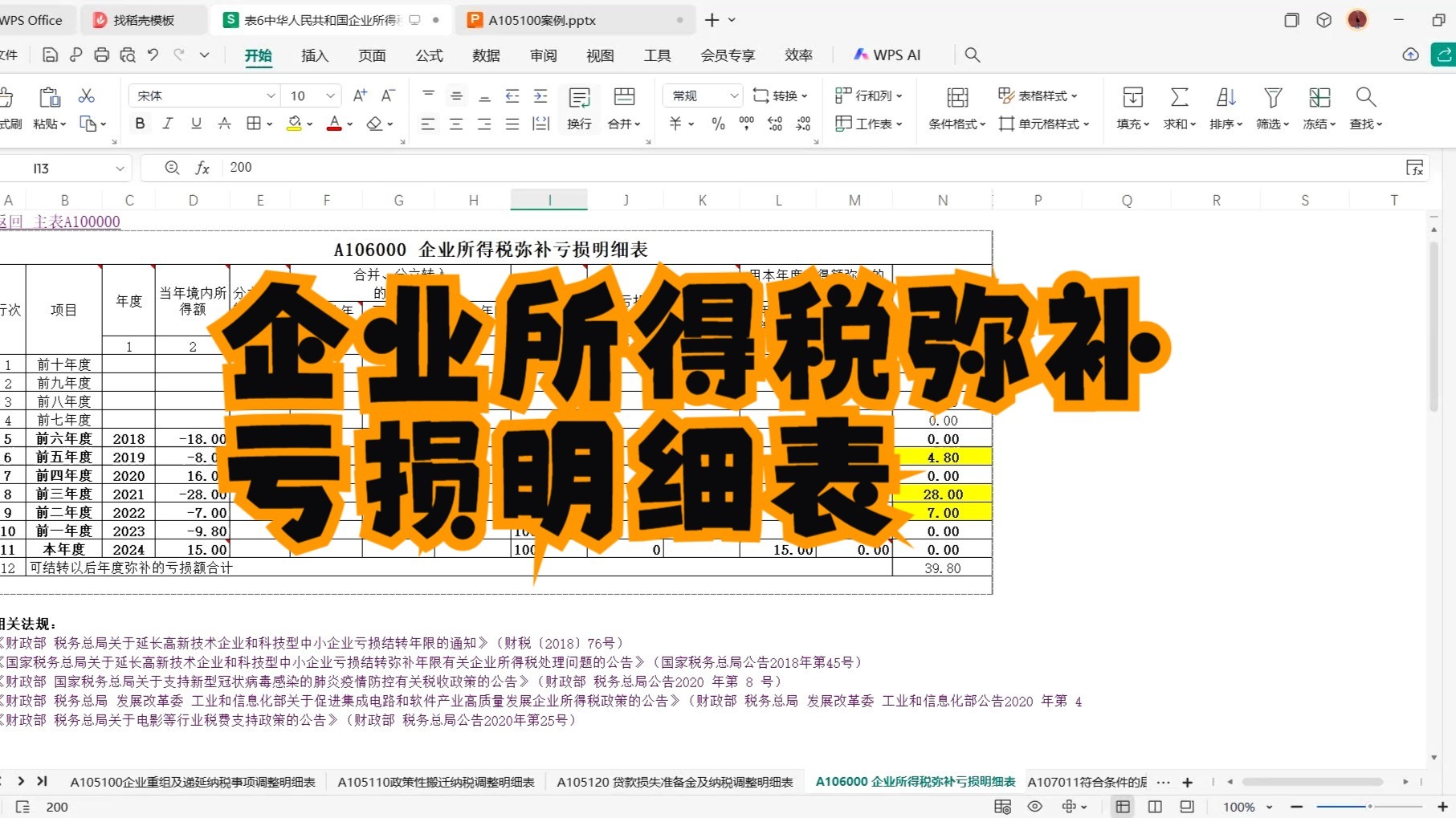
Task: Click inside the formula bar
Action: click(x=482, y=168)
